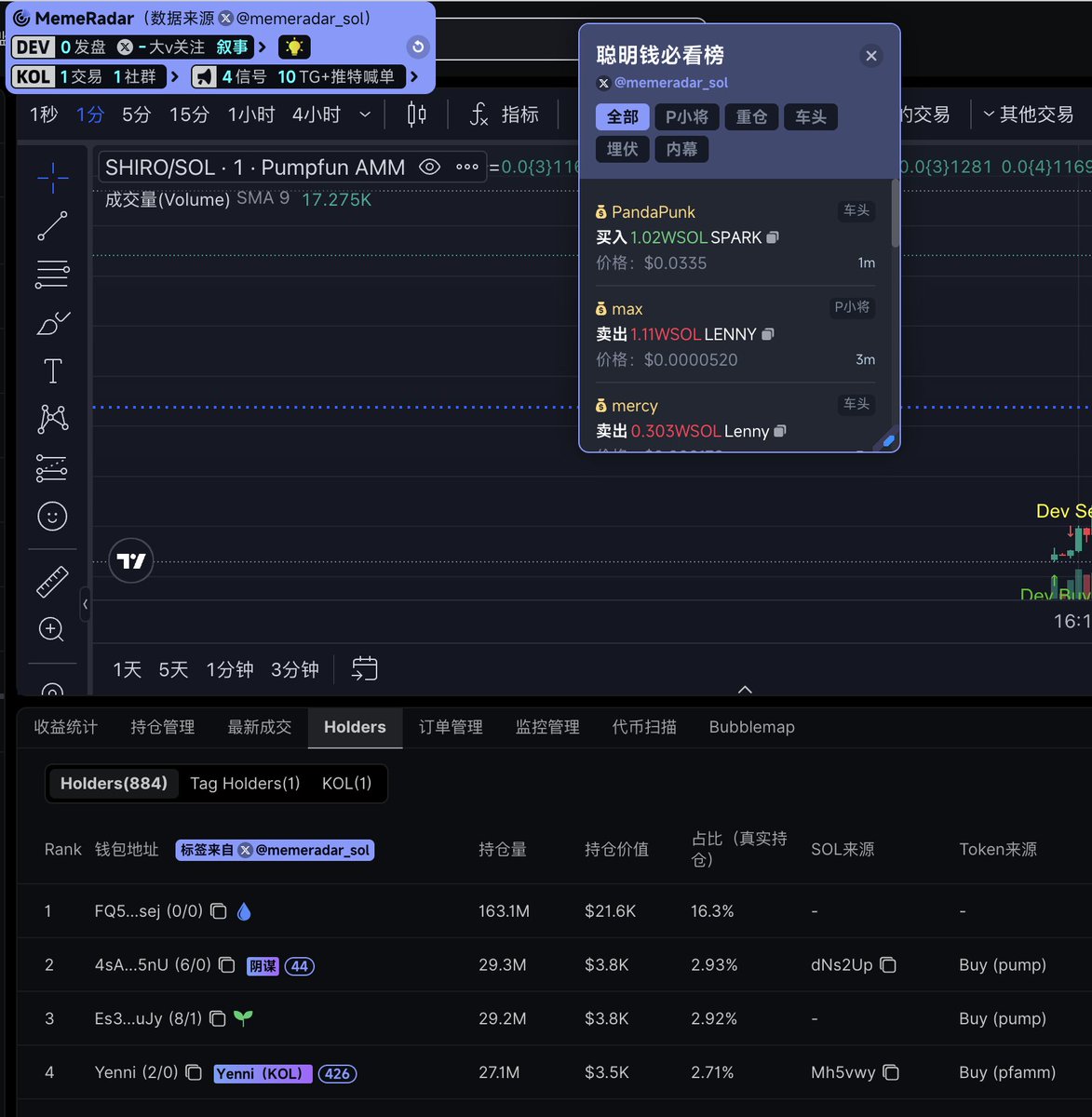Expand the KOL 交易/社群 chevron
The height and width of the screenshot is (1117, 1092).
(x=174, y=76)
